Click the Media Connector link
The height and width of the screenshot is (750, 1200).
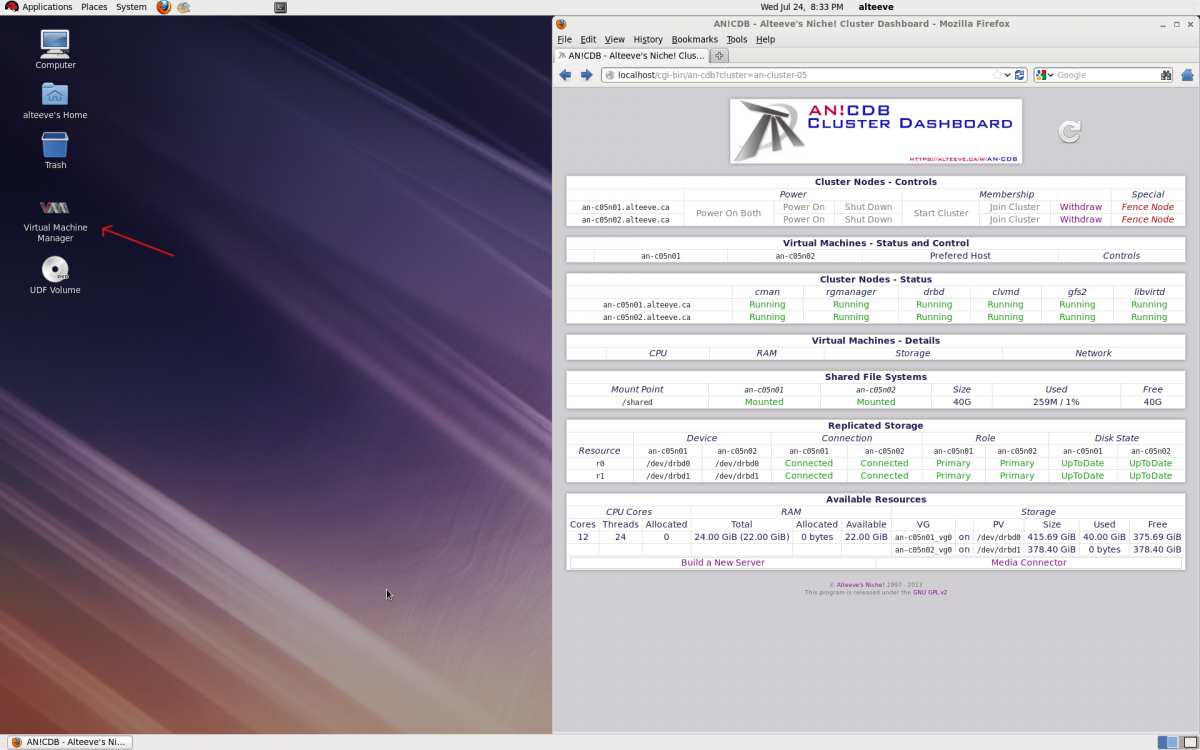1028,562
